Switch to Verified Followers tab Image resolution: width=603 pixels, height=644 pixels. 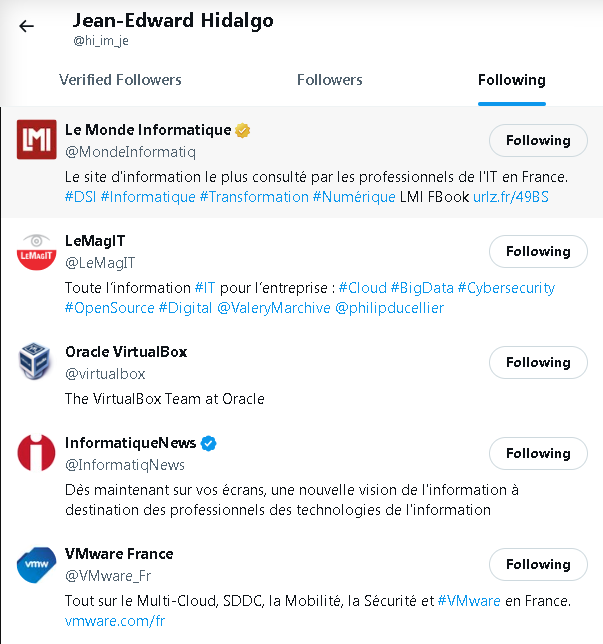120,80
